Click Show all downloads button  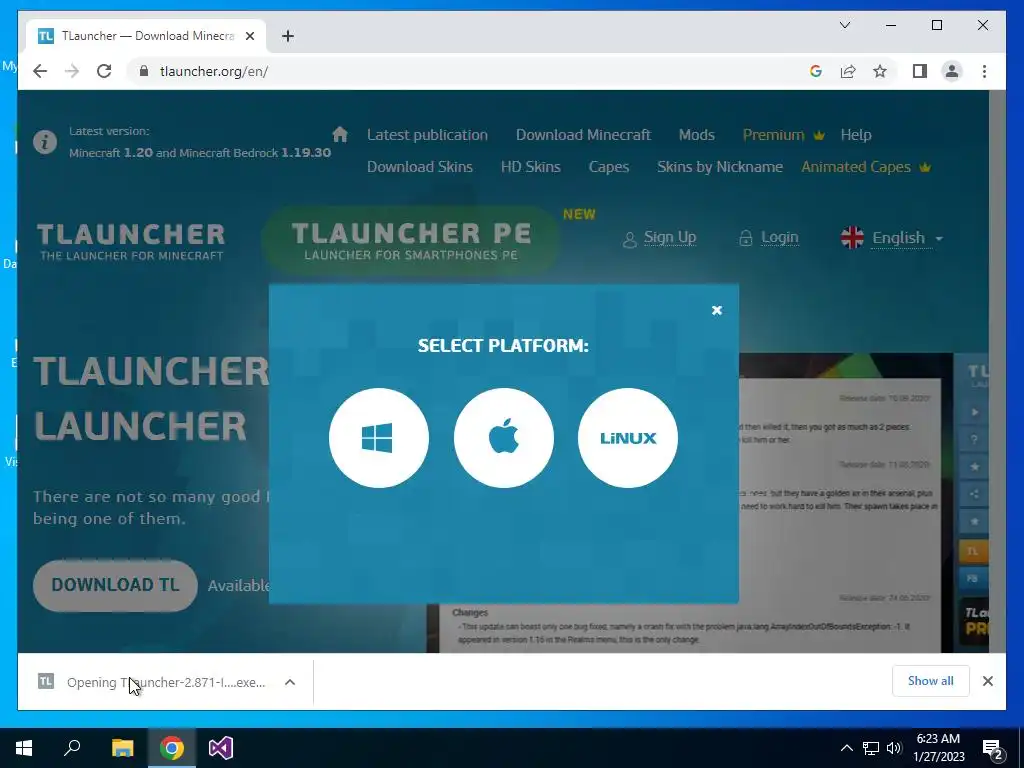click(930, 680)
